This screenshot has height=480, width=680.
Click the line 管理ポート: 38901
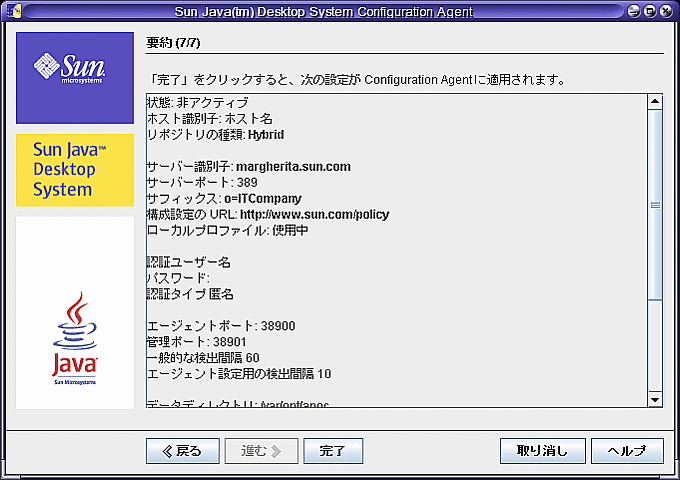(196, 342)
